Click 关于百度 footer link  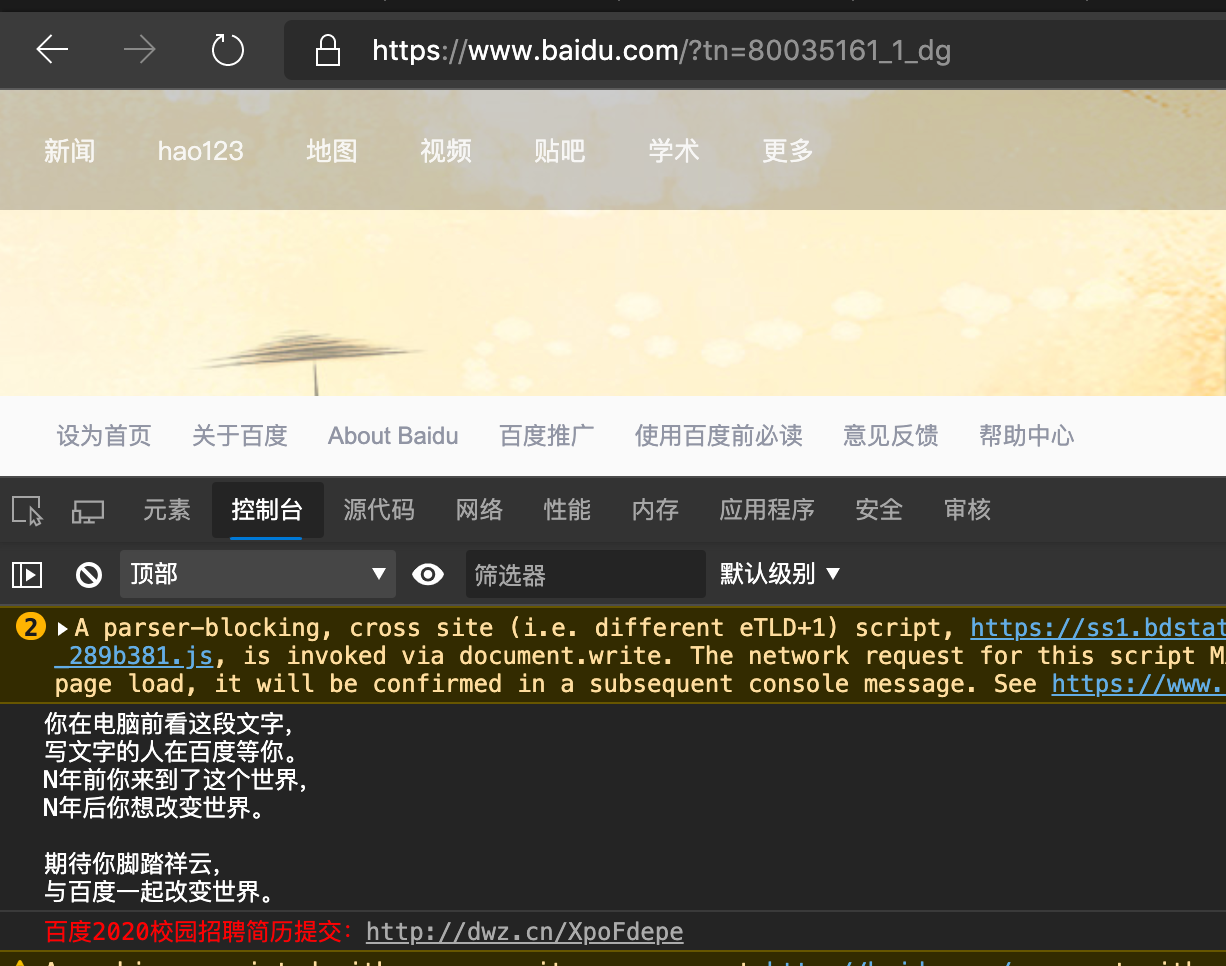pos(240,436)
